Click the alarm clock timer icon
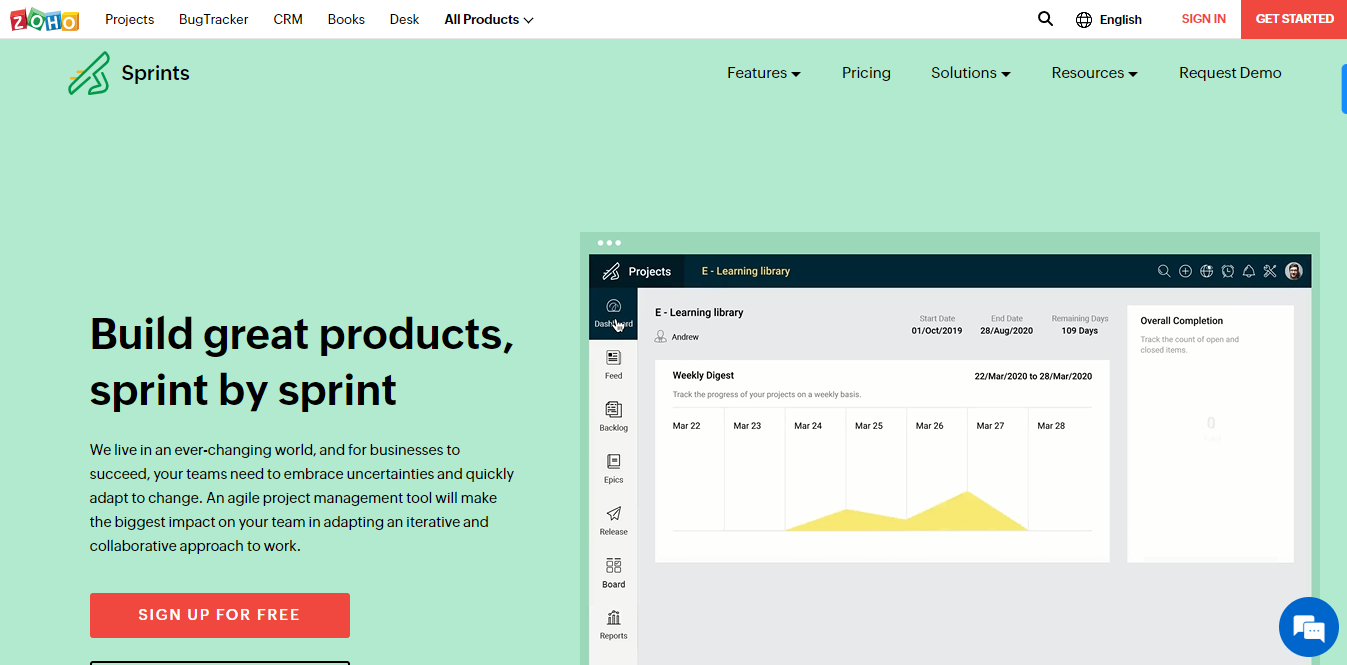 pos(1228,271)
